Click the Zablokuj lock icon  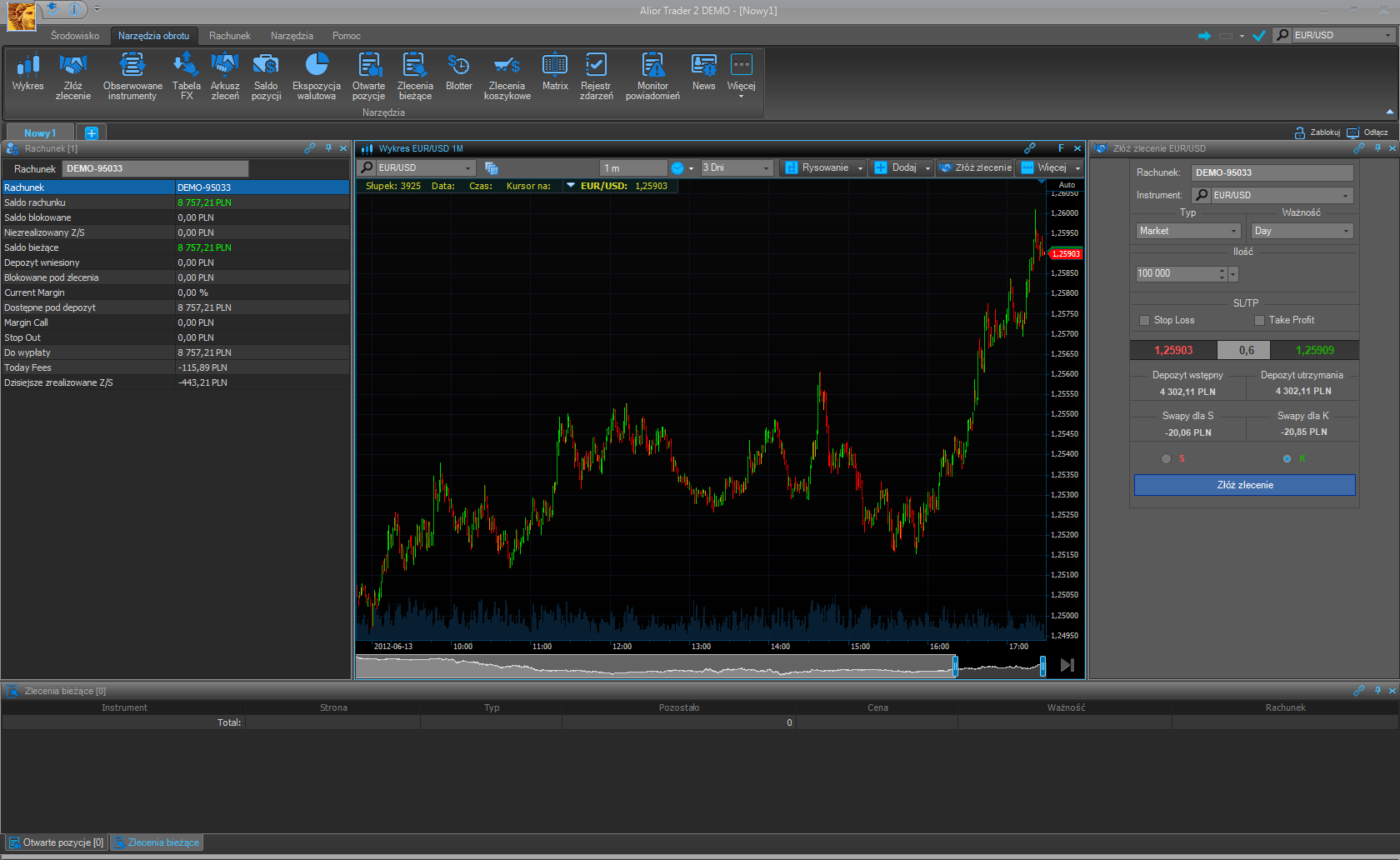tap(1300, 132)
